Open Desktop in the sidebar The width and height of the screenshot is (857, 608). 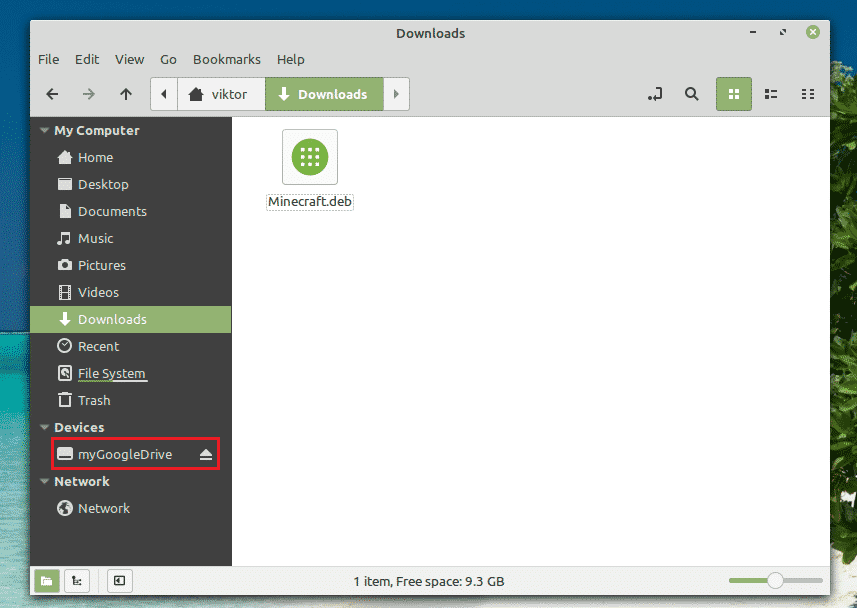click(x=131, y=184)
